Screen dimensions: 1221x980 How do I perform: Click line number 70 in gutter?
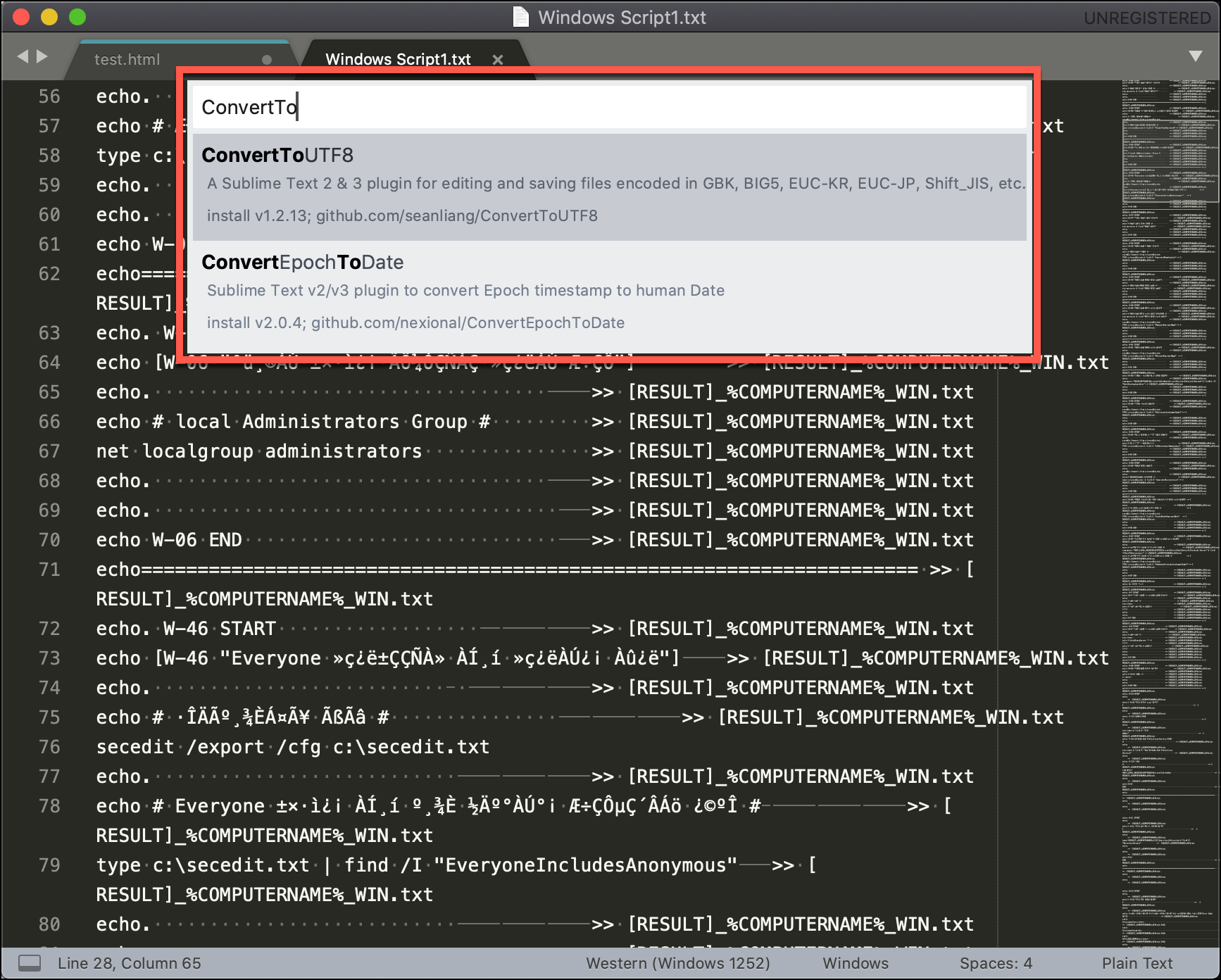click(49, 540)
